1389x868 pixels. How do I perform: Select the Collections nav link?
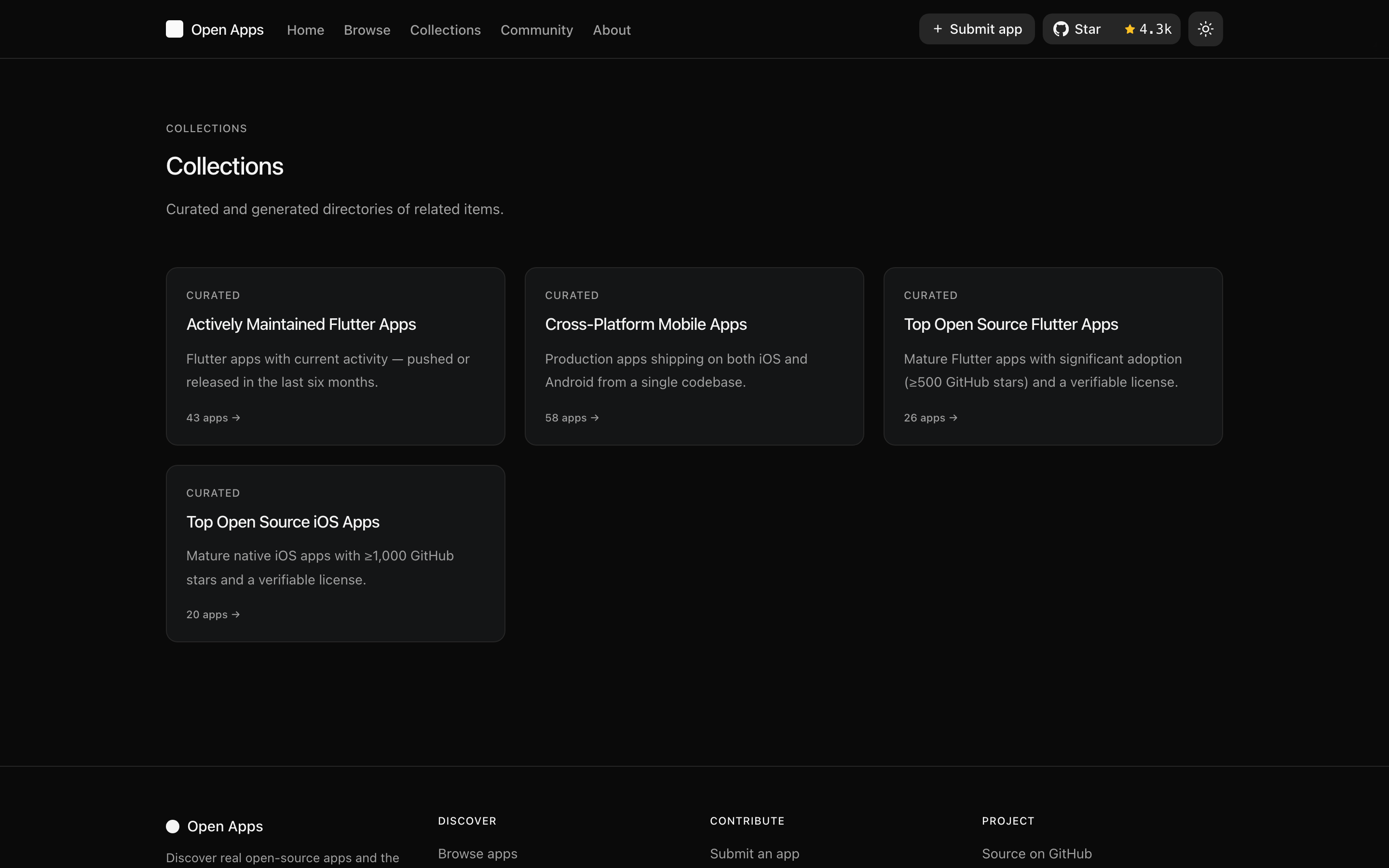point(446,30)
